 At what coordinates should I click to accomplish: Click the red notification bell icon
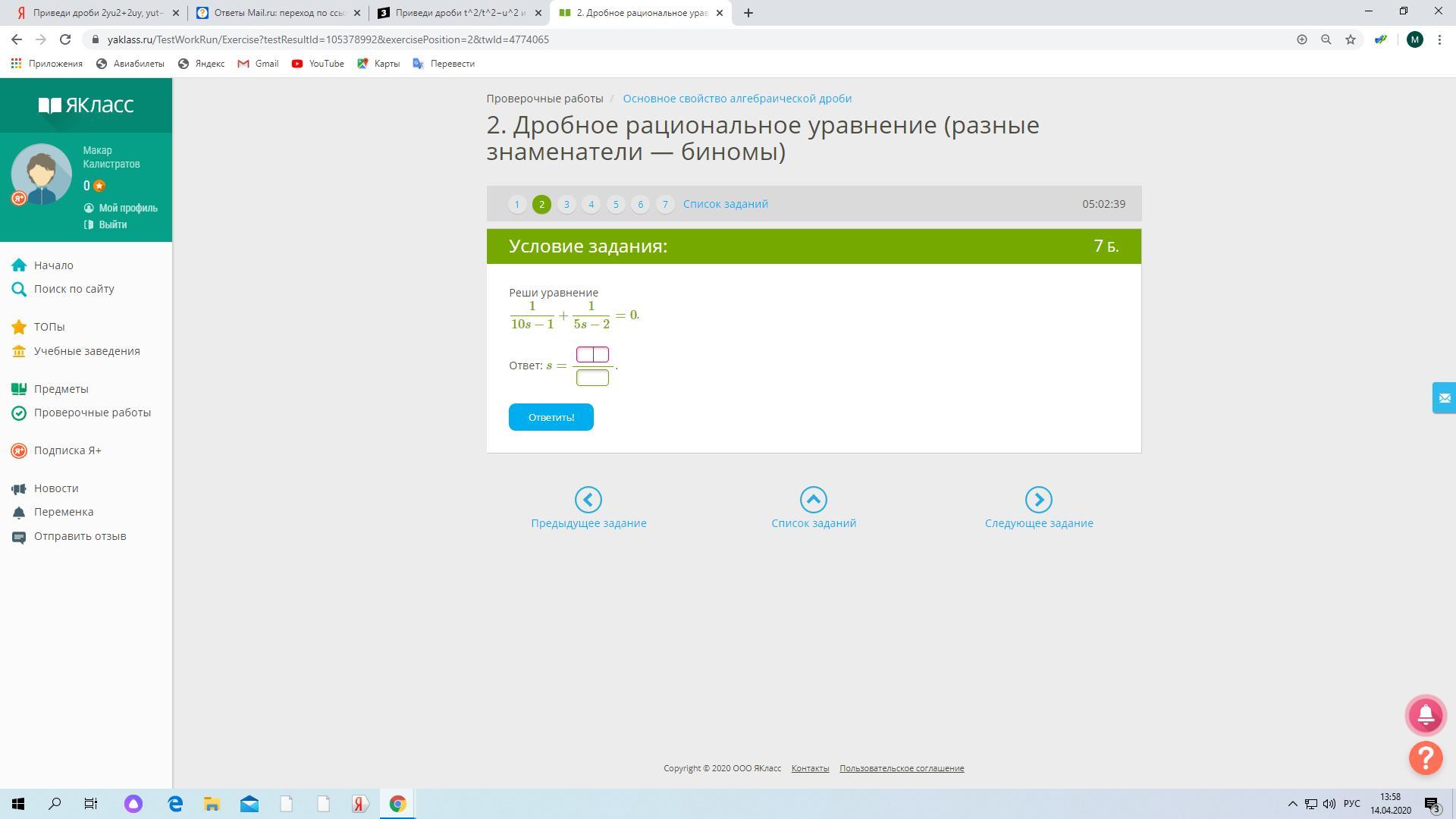[x=1426, y=714]
